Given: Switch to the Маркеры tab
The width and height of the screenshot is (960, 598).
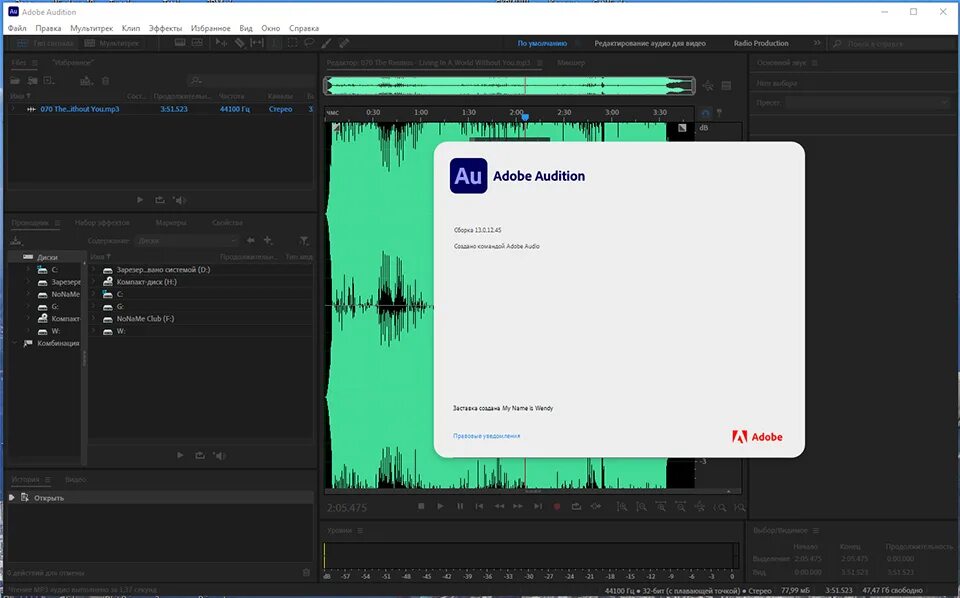Looking at the screenshot, I should [171, 222].
